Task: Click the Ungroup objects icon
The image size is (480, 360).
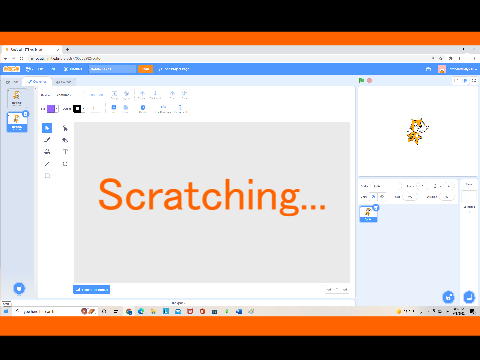Action: [x=126, y=95]
